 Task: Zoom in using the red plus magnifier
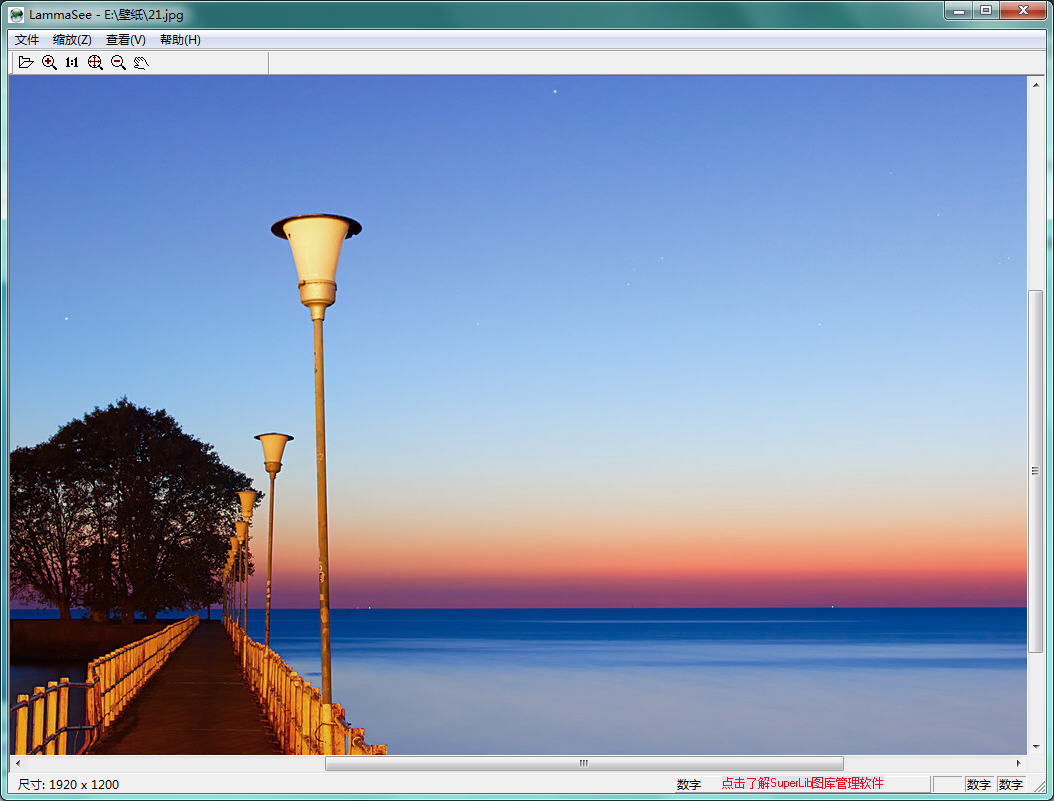click(49, 62)
